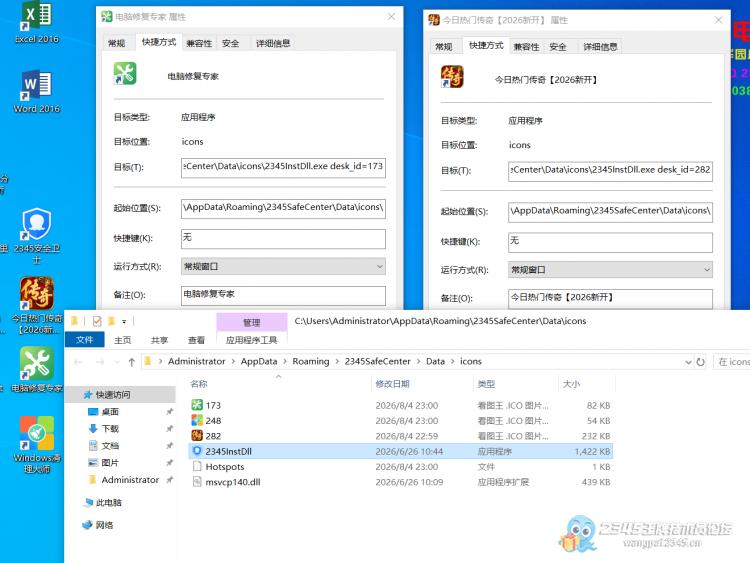Open the 共享 ribbon tab
This screenshot has height=563, width=750.
tap(159, 340)
